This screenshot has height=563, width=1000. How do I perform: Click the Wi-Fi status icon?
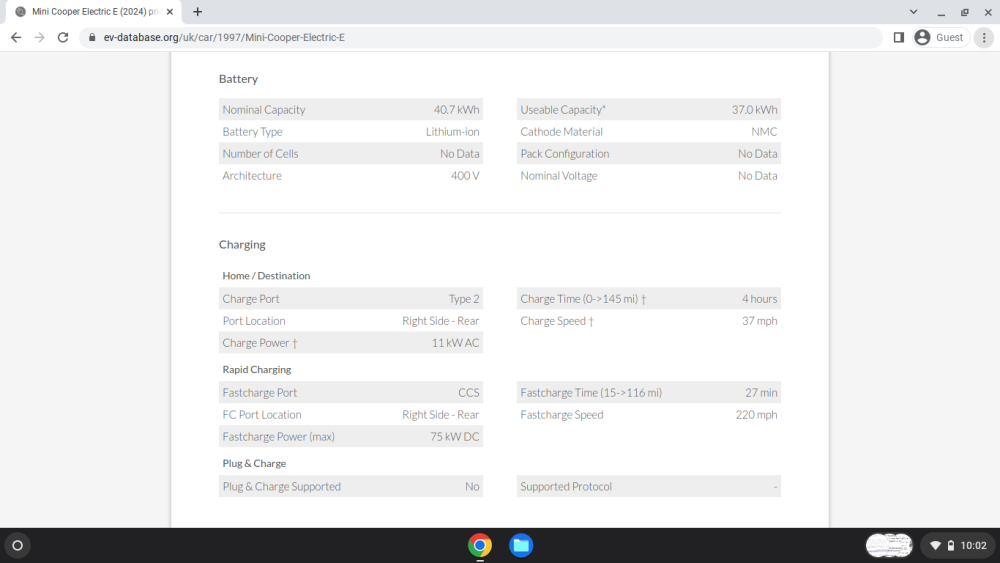pyautogui.click(x=936, y=545)
